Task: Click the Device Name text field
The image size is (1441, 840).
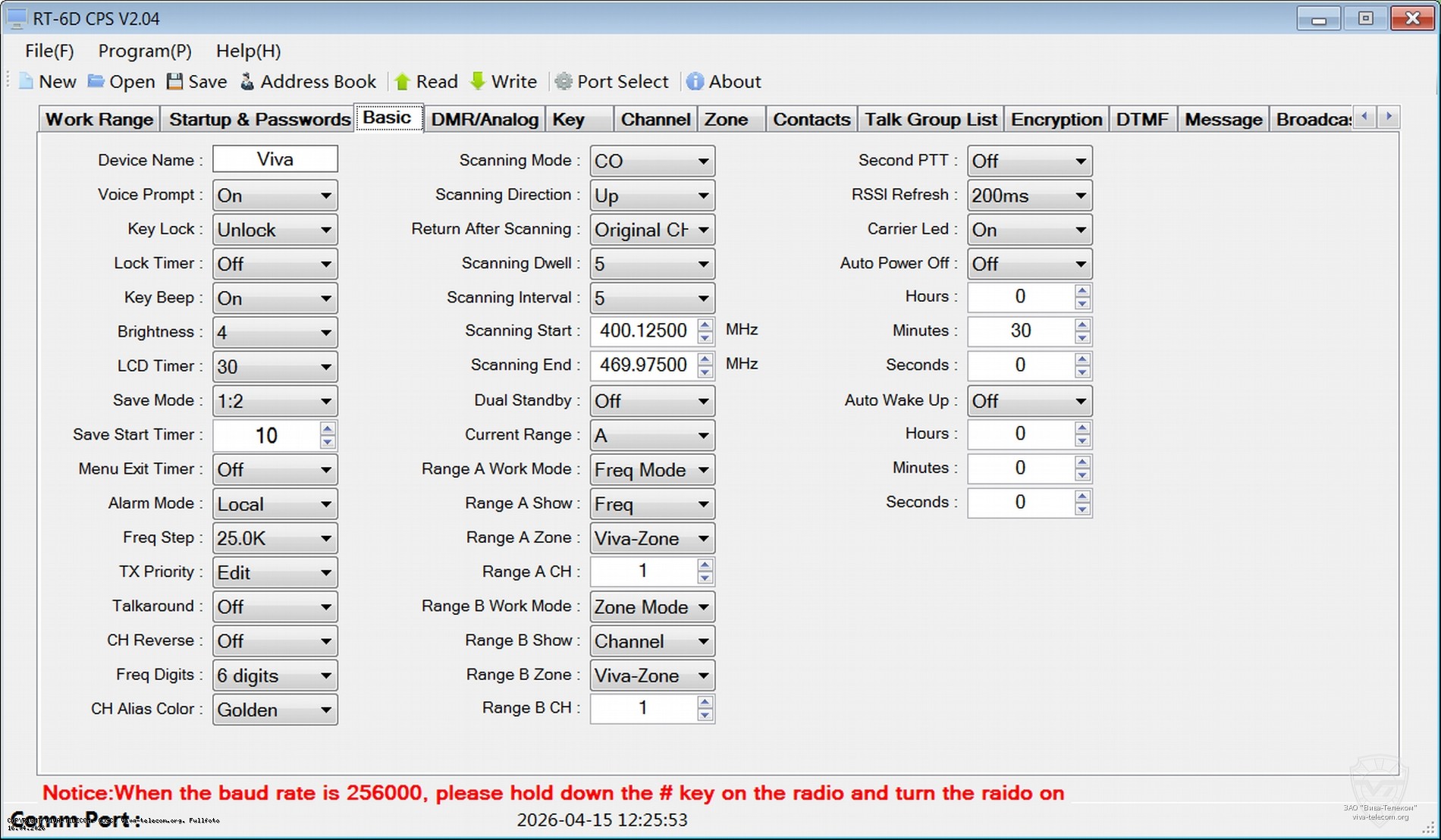Action: point(275,159)
